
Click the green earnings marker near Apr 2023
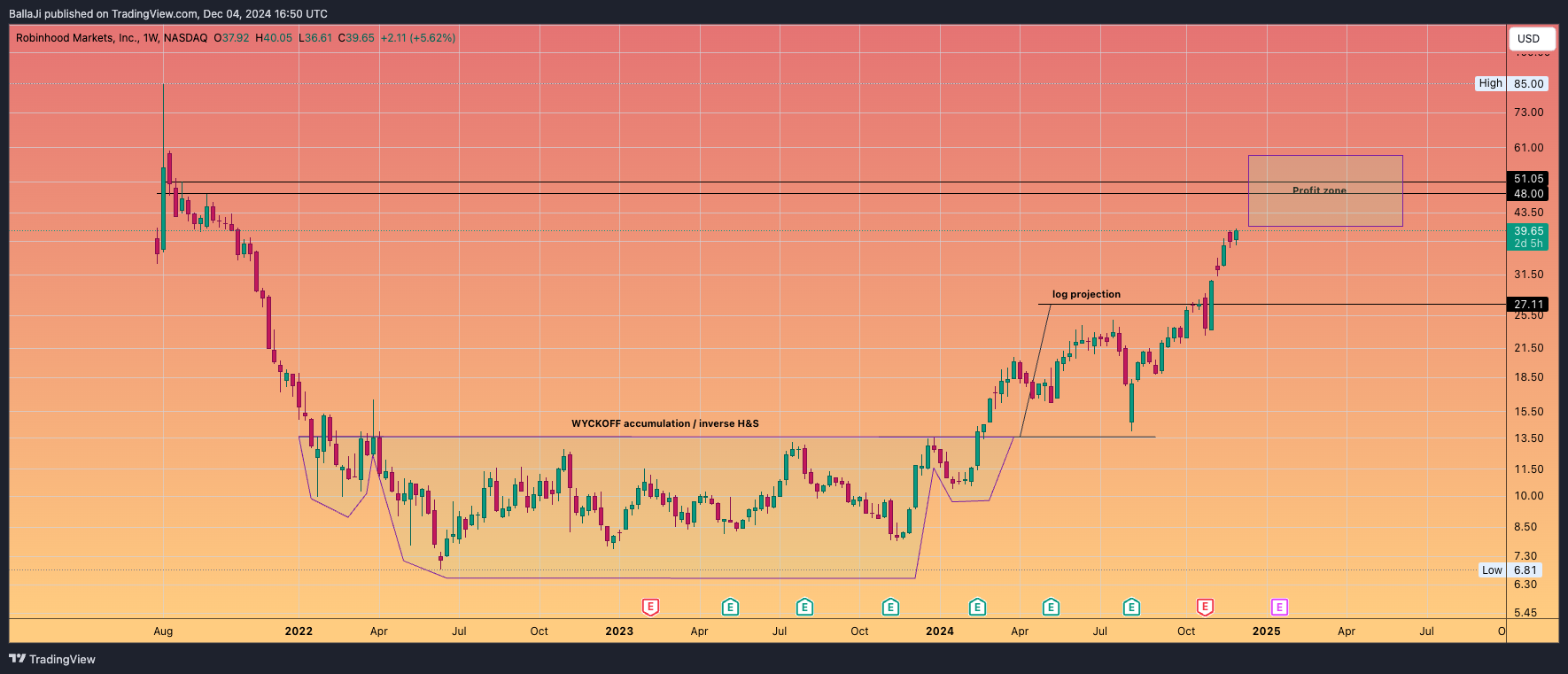pyautogui.click(x=730, y=607)
